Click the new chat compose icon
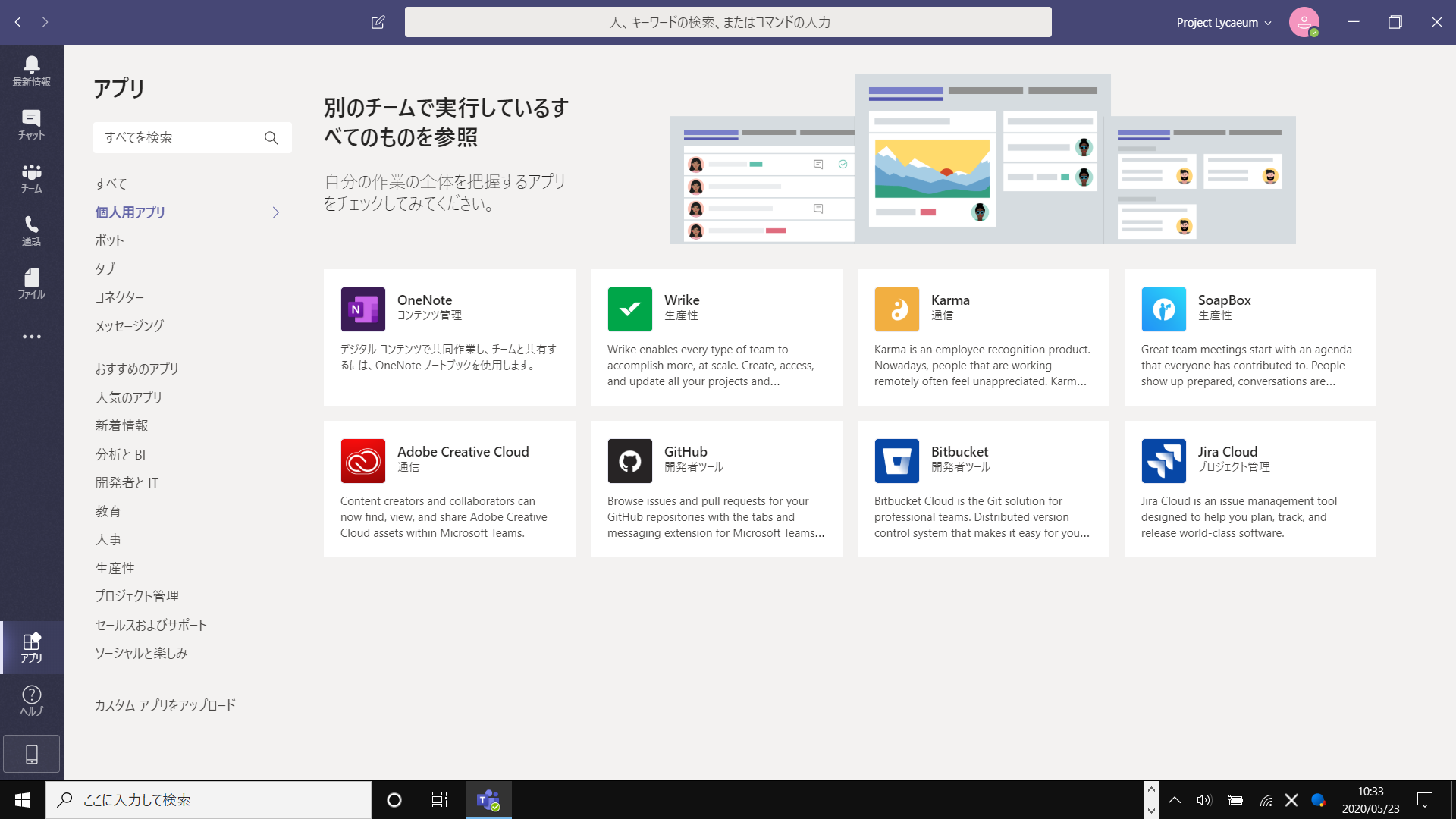1456x819 pixels. point(378,22)
